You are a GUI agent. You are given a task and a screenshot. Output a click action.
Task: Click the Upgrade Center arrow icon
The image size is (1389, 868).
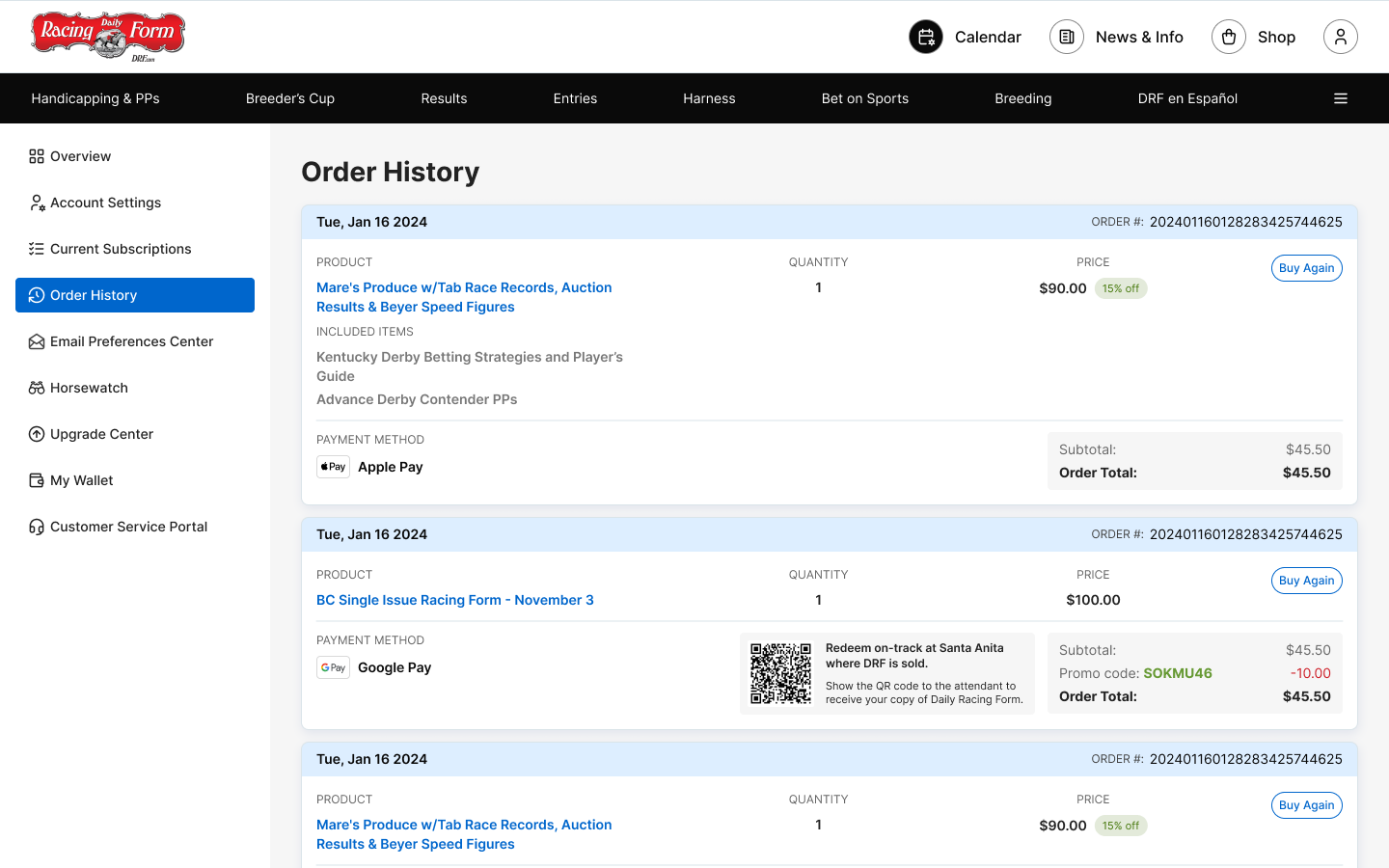[37, 434]
